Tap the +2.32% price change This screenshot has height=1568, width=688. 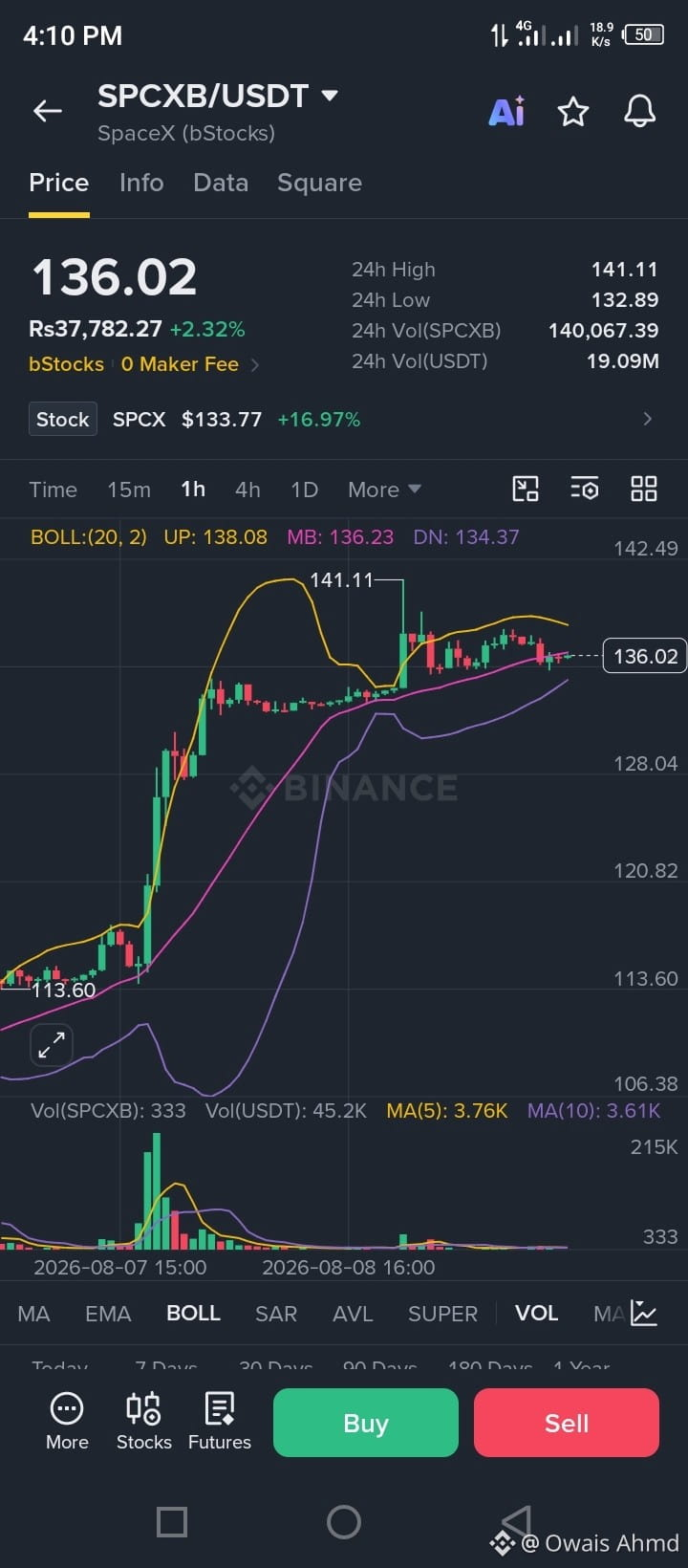207,329
